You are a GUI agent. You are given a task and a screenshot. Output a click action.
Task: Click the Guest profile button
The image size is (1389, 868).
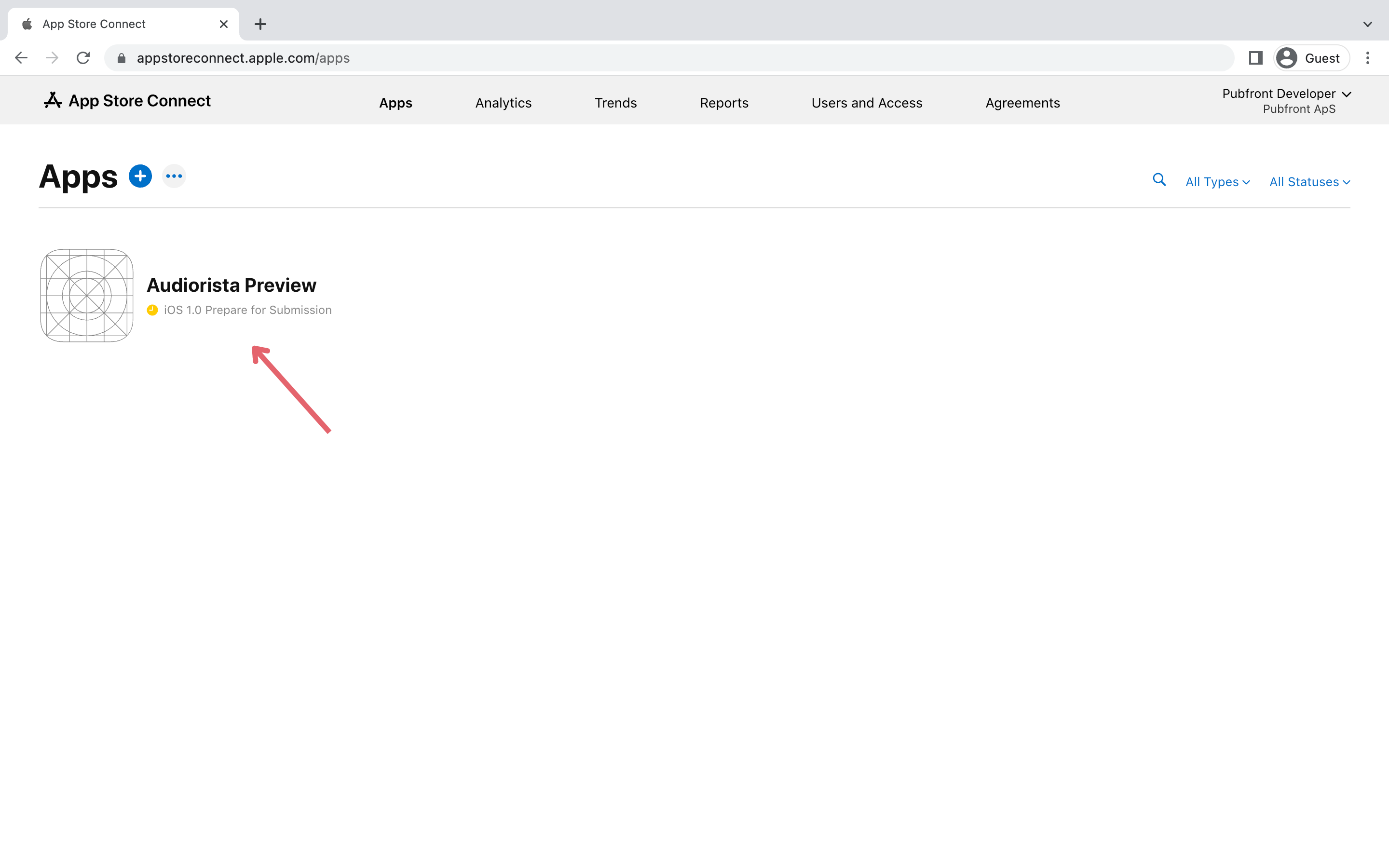click(1311, 58)
